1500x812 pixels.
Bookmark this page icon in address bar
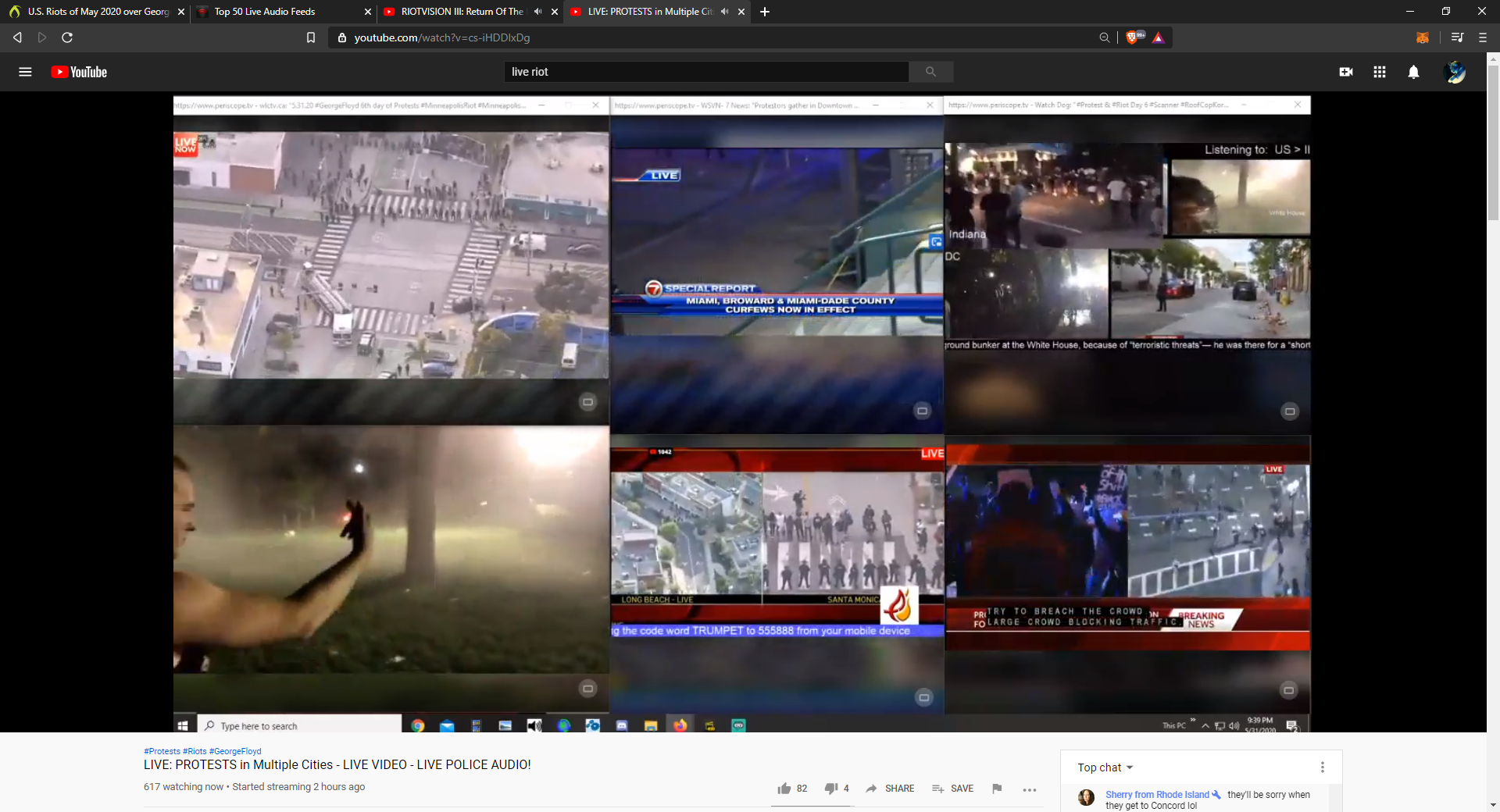tap(311, 37)
